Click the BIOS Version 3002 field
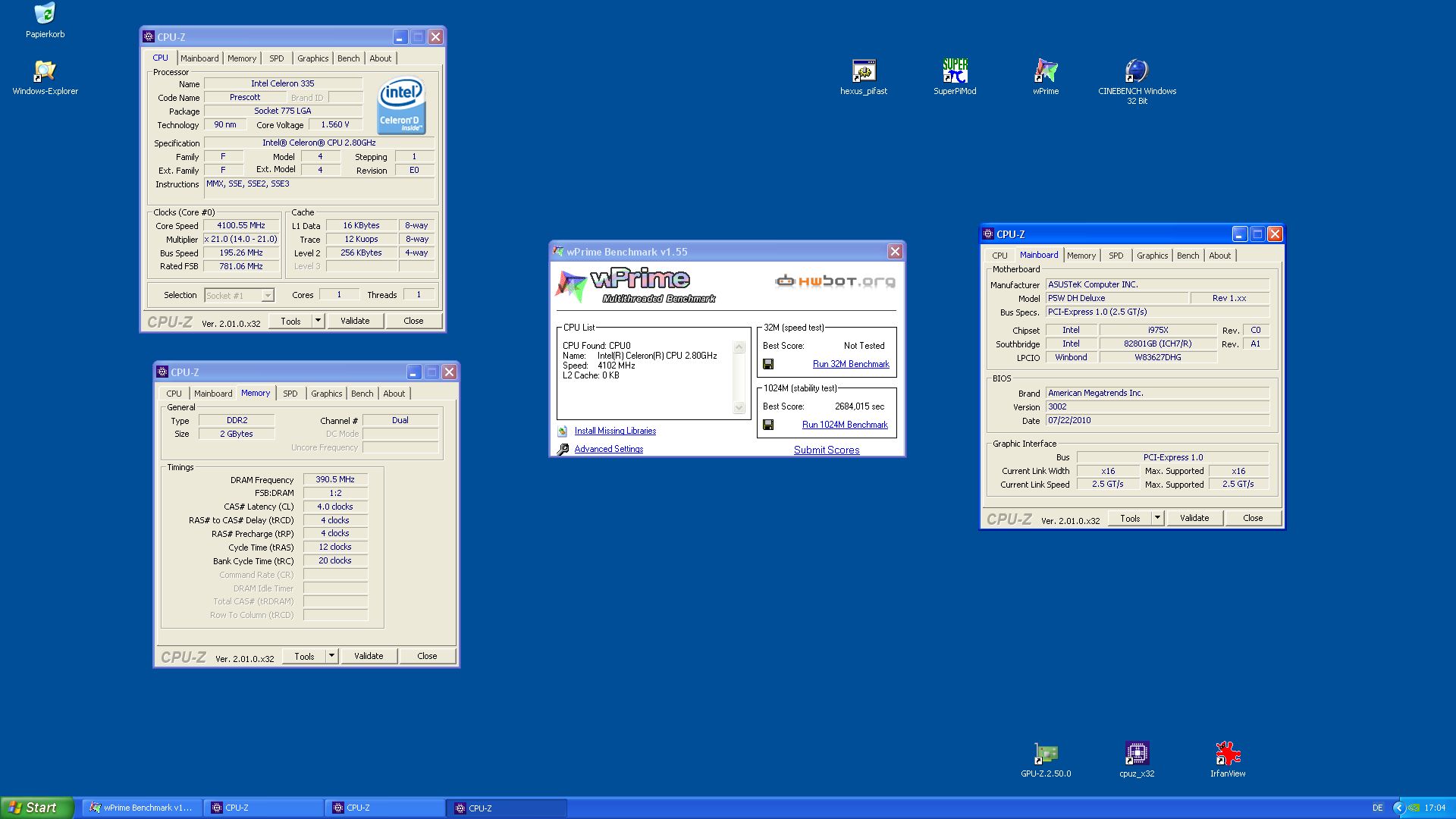 tap(1157, 406)
